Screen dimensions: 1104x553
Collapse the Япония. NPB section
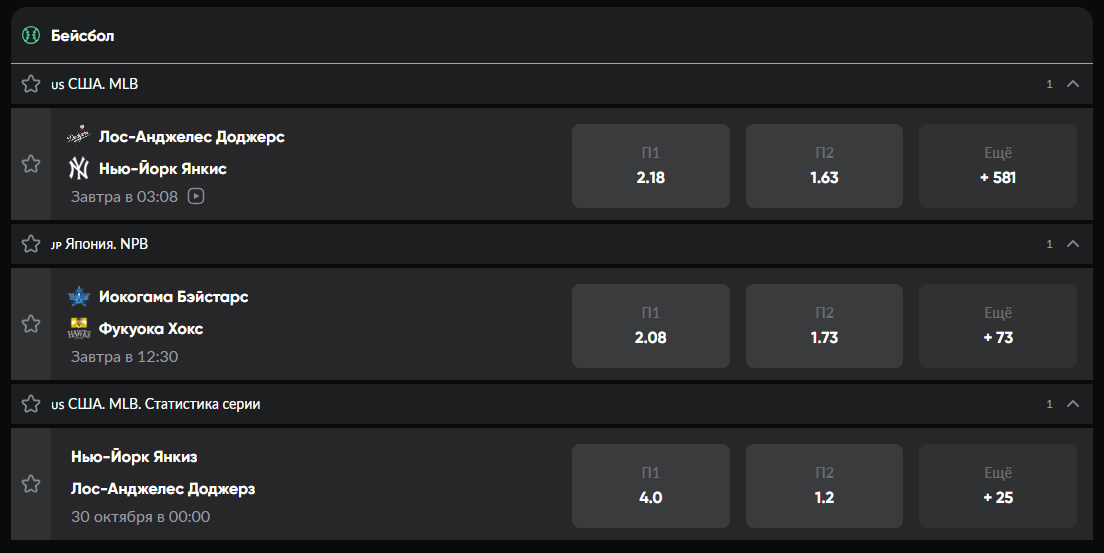coord(1073,244)
